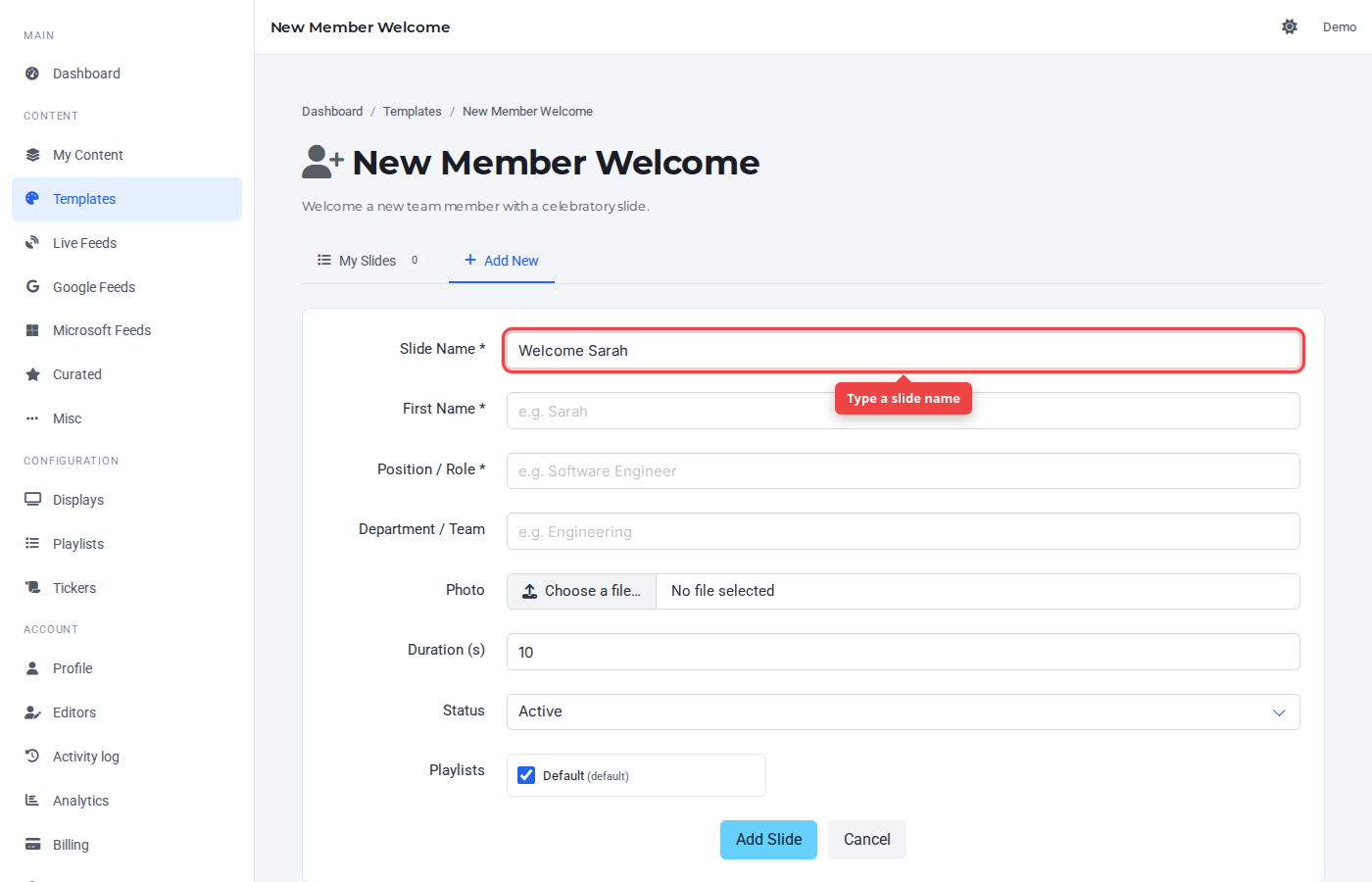The width and height of the screenshot is (1372, 882).
Task: Focus the Slide Name input field
Action: pos(904,351)
